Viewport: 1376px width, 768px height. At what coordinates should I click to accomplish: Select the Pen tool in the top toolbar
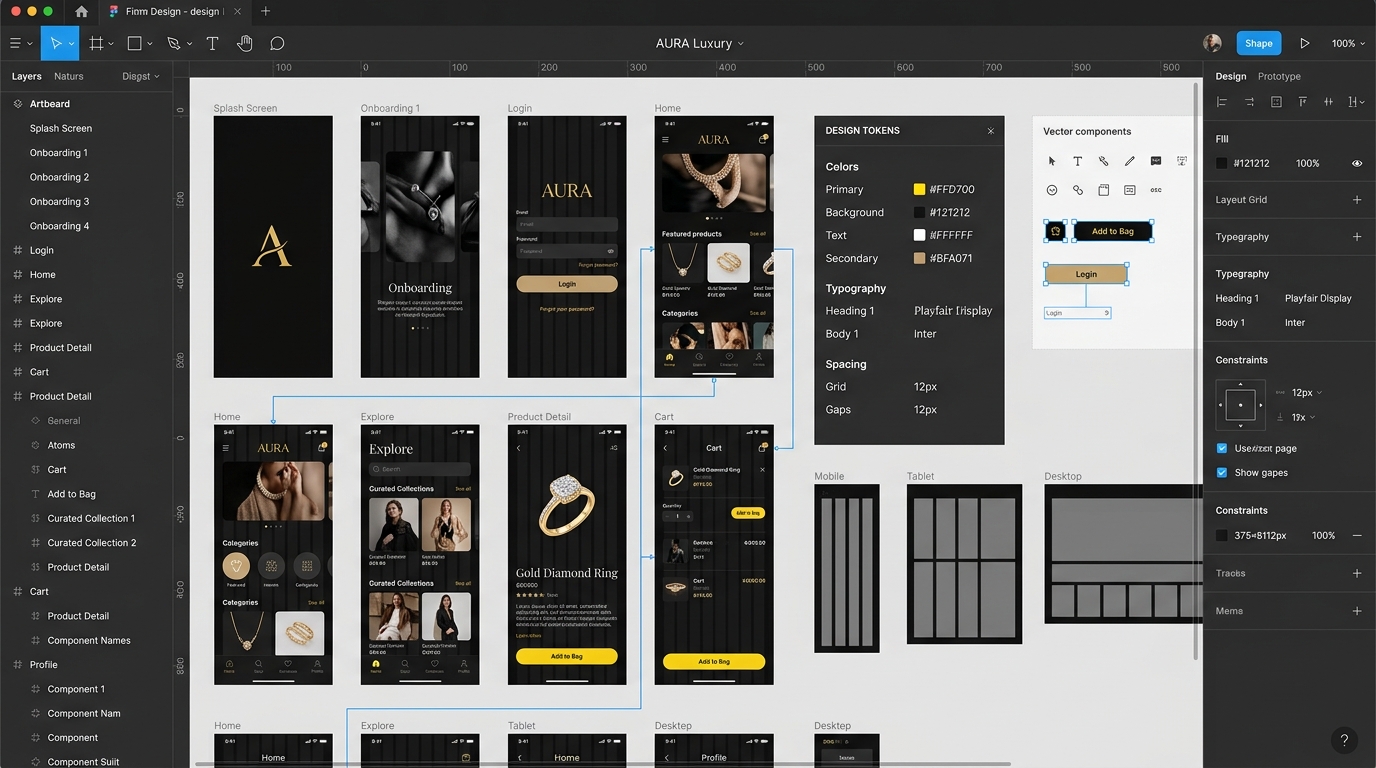point(174,43)
